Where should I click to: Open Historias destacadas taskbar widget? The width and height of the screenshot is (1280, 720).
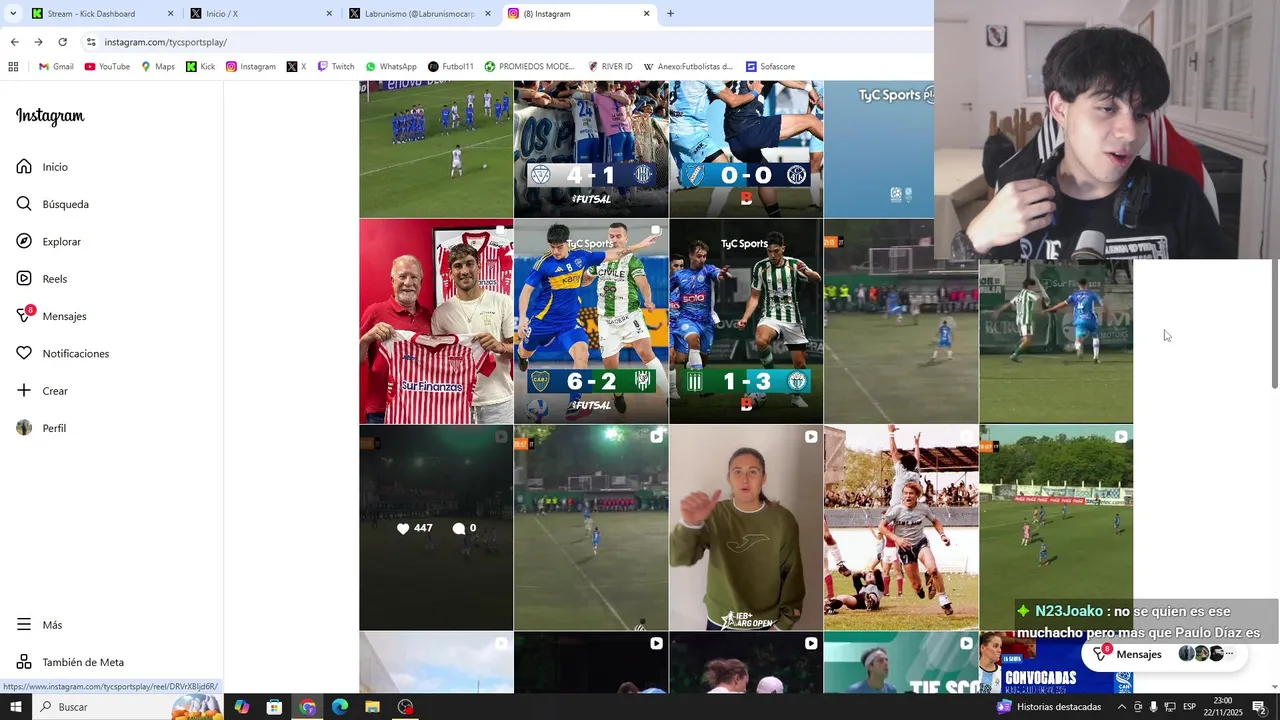click(x=1048, y=707)
